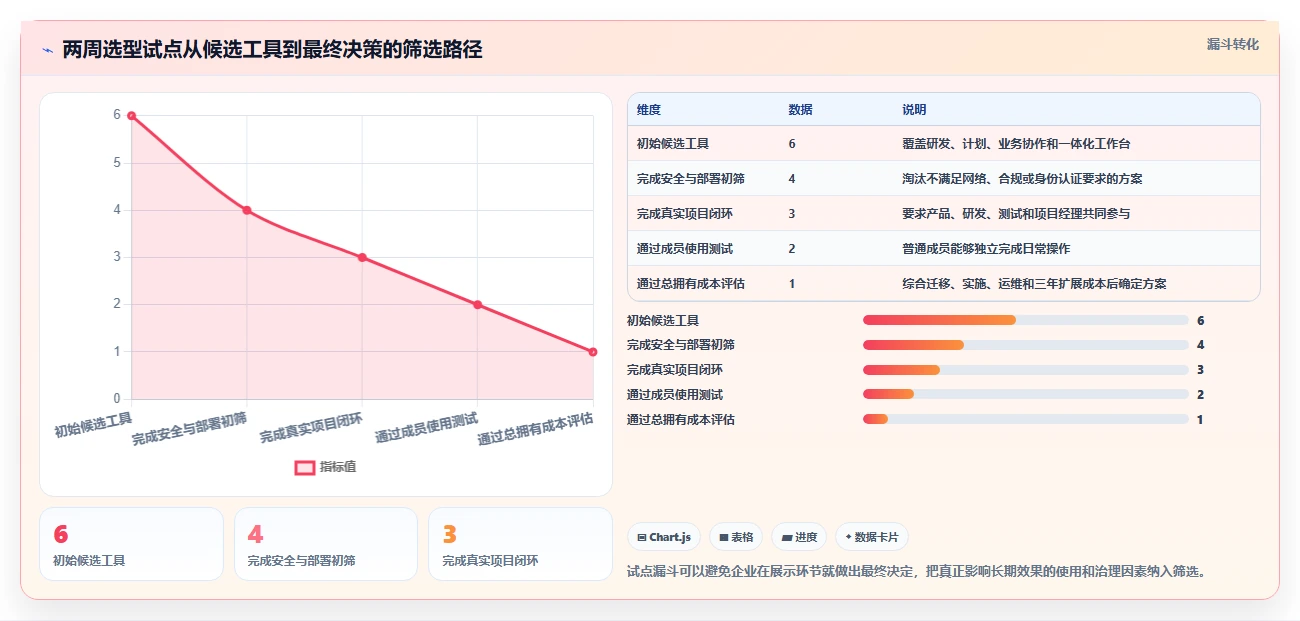Click the chart data point at value 1
The image size is (1300, 621).
point(593,352)
